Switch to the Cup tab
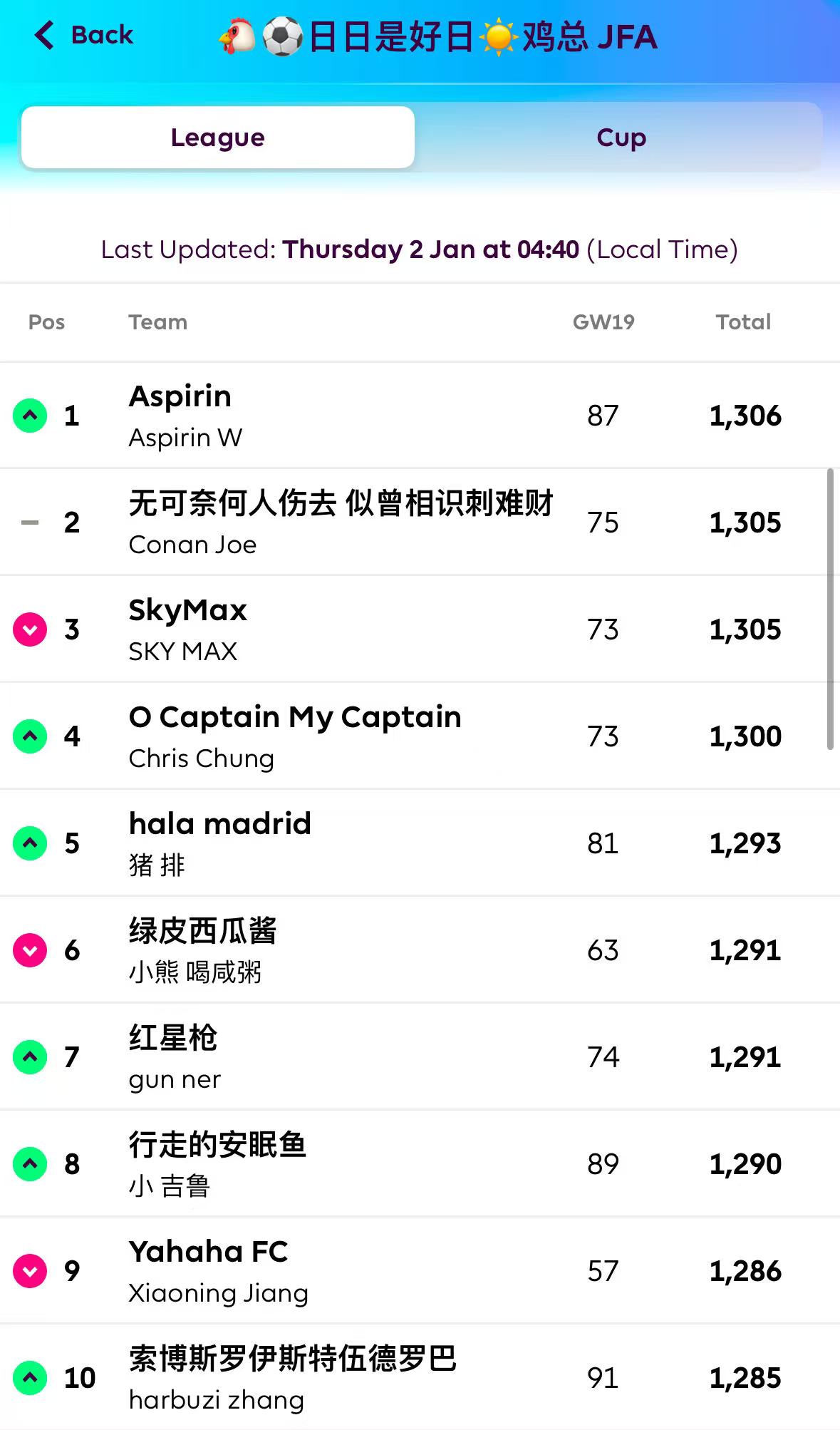The width and height of the screenshot is (840, 1430). 621,138
